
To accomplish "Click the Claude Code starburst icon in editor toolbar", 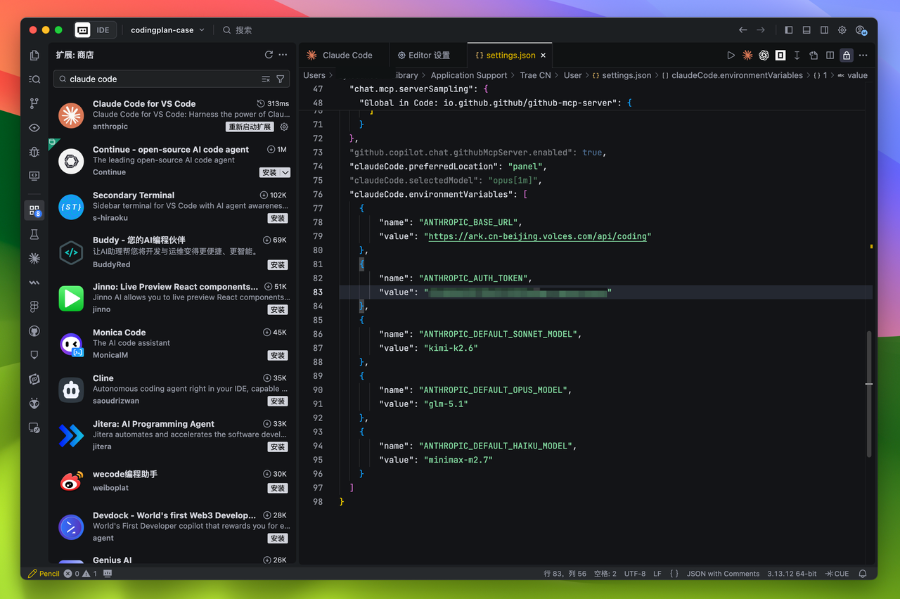I will pos(747,56).
